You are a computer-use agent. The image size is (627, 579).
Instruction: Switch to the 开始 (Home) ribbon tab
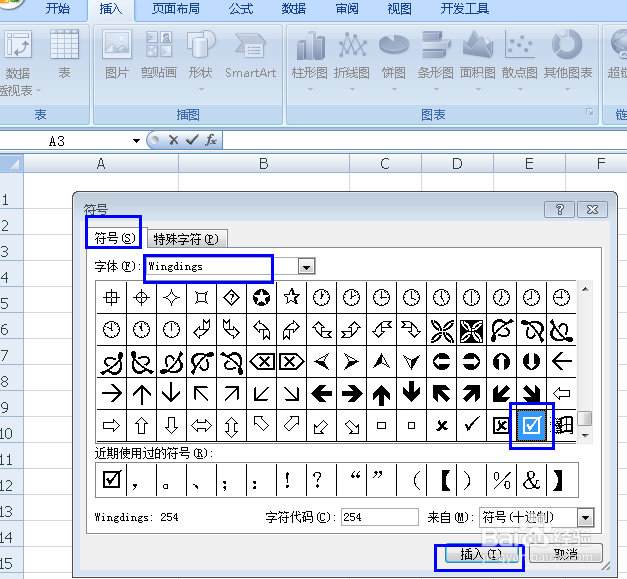click(57, 8)
